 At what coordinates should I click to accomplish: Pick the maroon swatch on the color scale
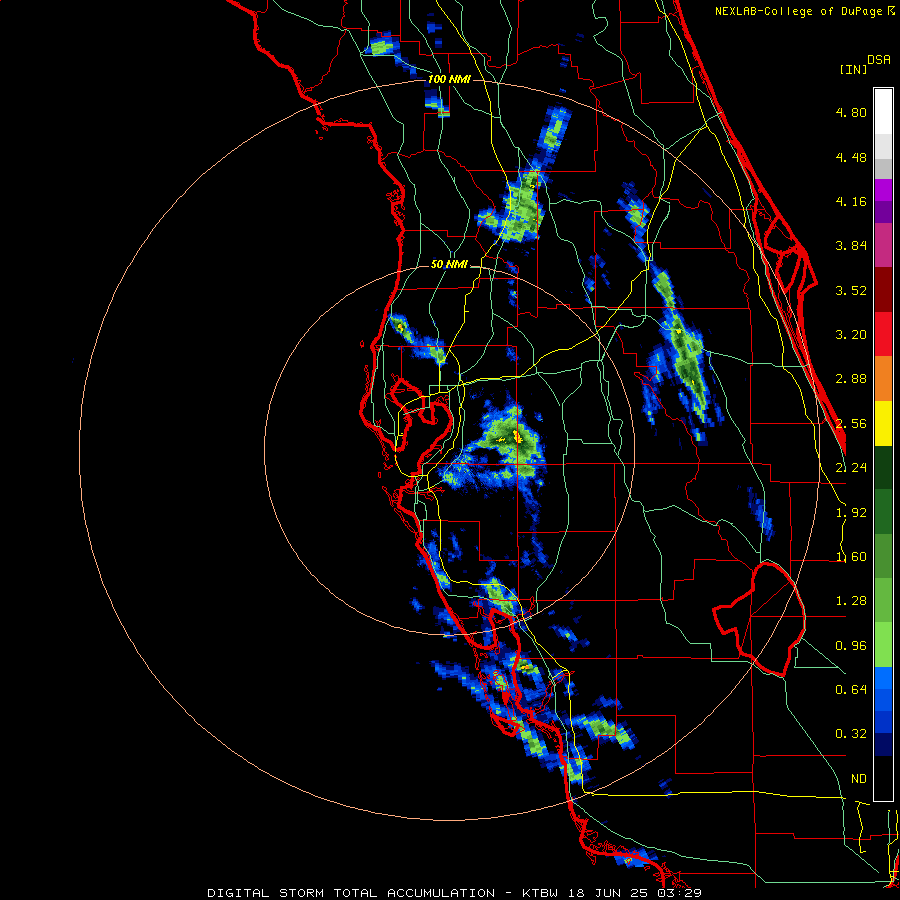click(x=883, y=290)
